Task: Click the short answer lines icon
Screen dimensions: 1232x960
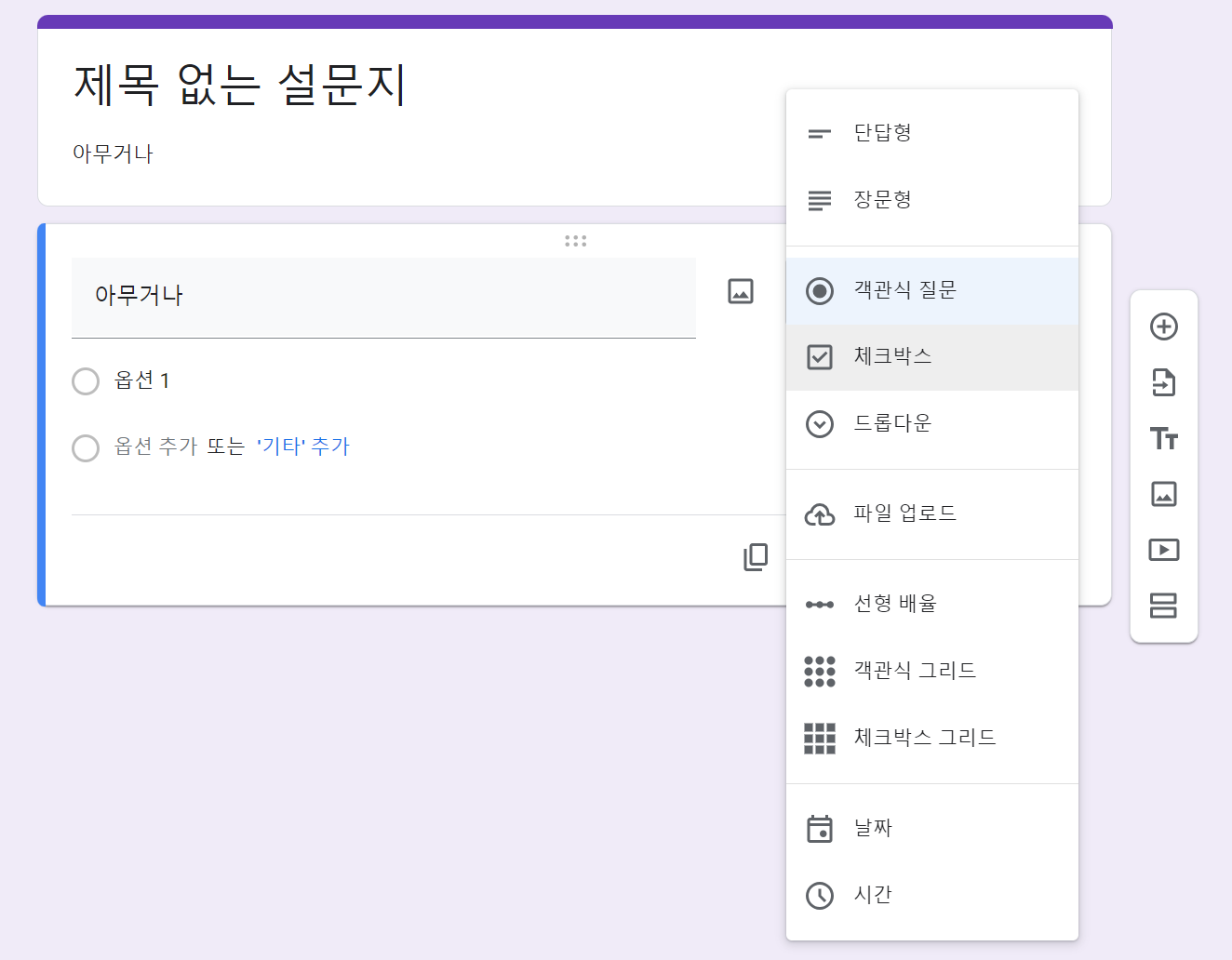Action: point(820,134)
